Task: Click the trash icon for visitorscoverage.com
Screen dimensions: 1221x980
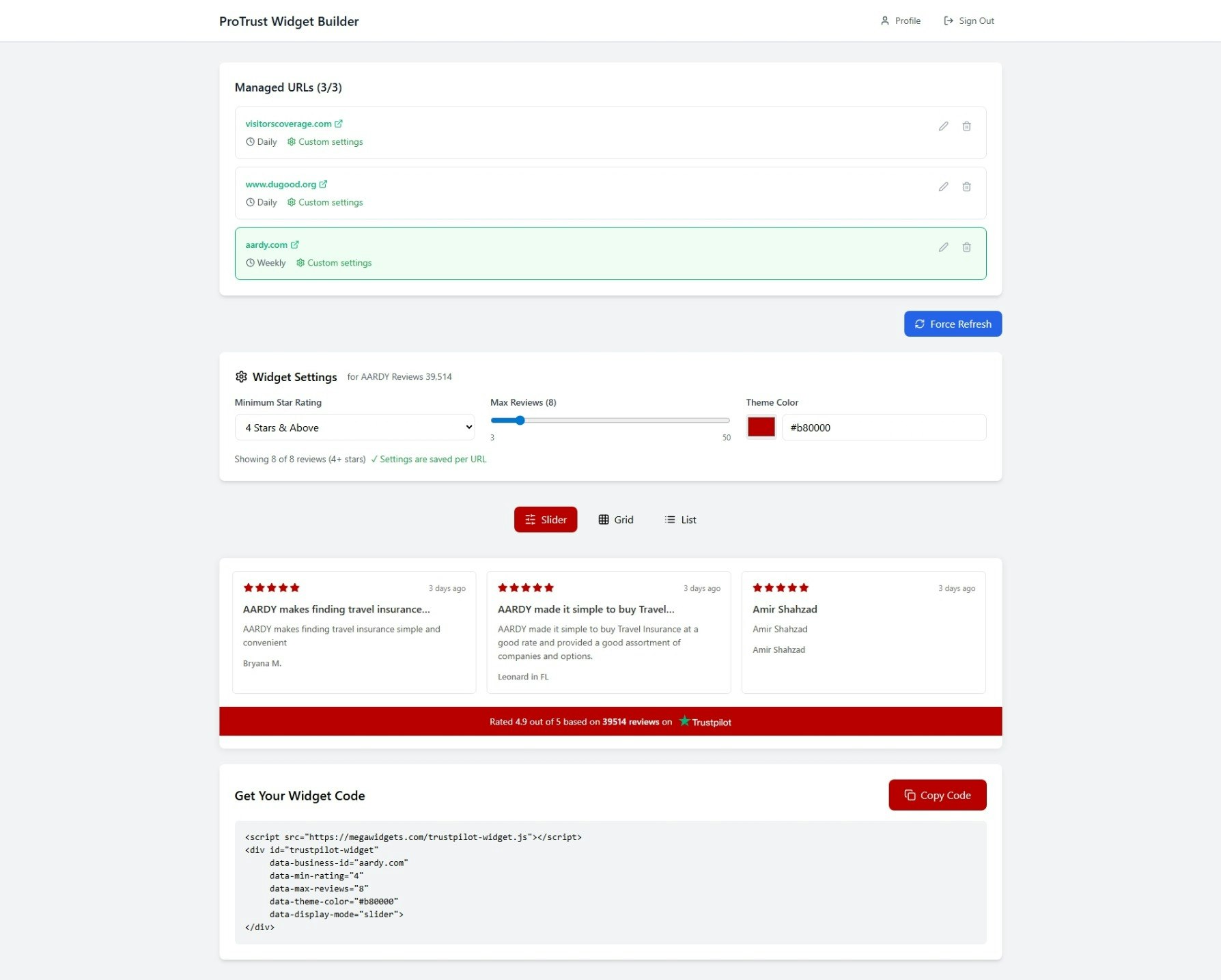Action: tap(967, 126)
